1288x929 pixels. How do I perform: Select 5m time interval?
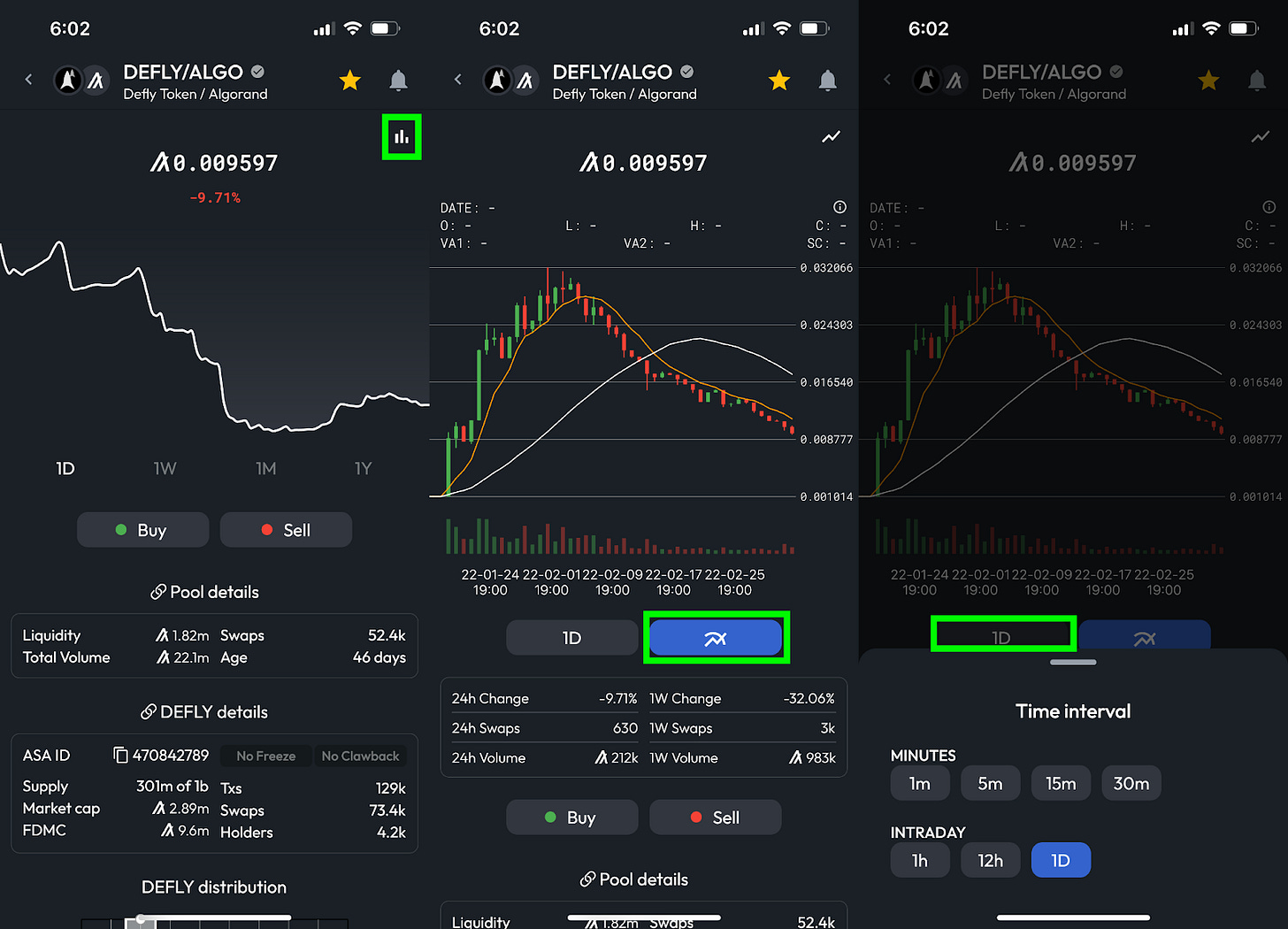point(991,783)
